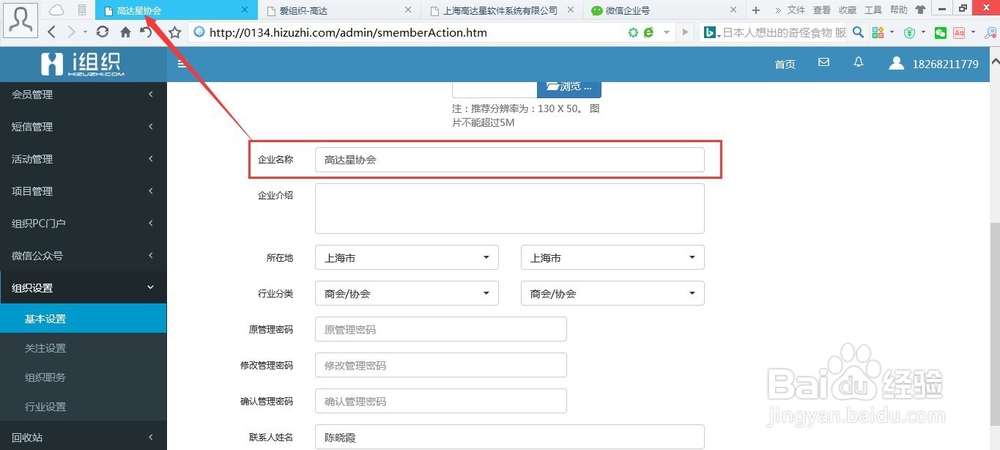Switch to the 爱组织-高达 tab
The width and height of the screenshot is (1000, 450).
coord(339,10)
